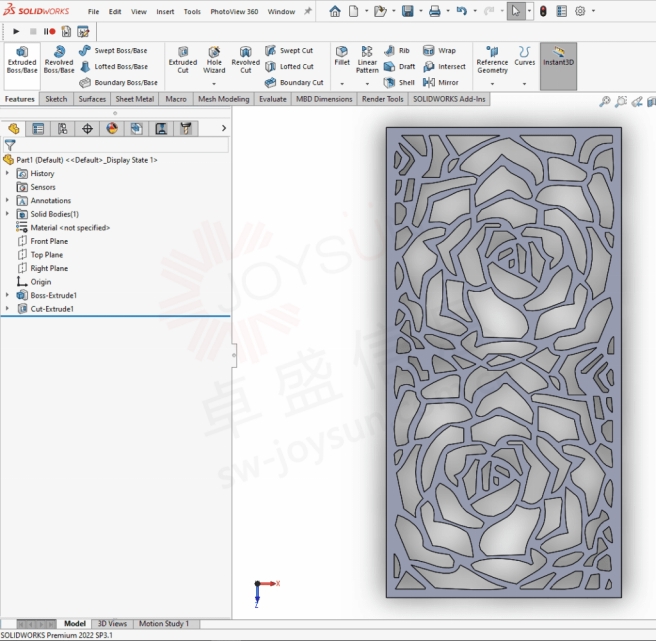Choose the Lofted Cut tool
This screenshot has width=656, height=642.
(289, 67)
